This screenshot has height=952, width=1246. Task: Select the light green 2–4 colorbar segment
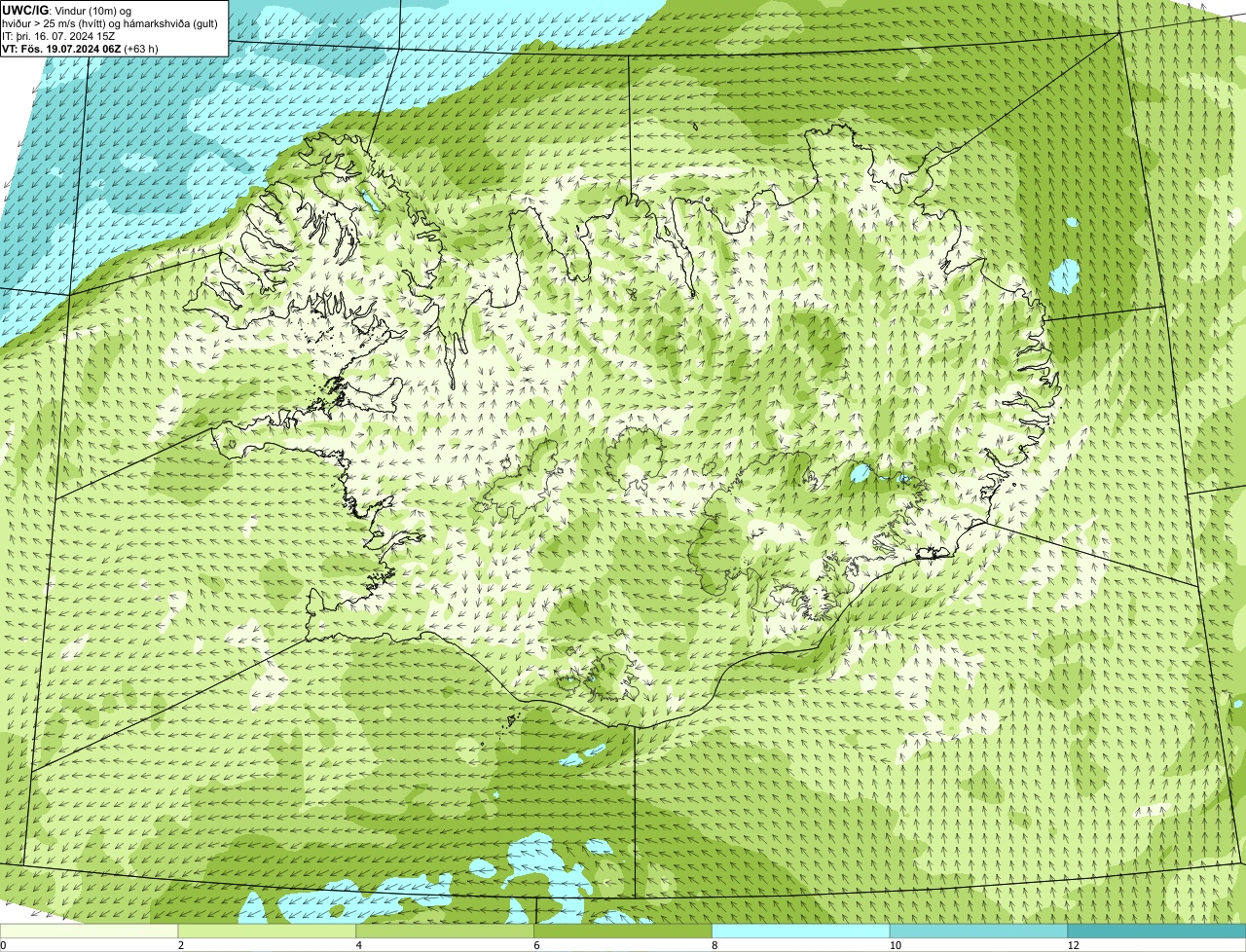(268, 931)
